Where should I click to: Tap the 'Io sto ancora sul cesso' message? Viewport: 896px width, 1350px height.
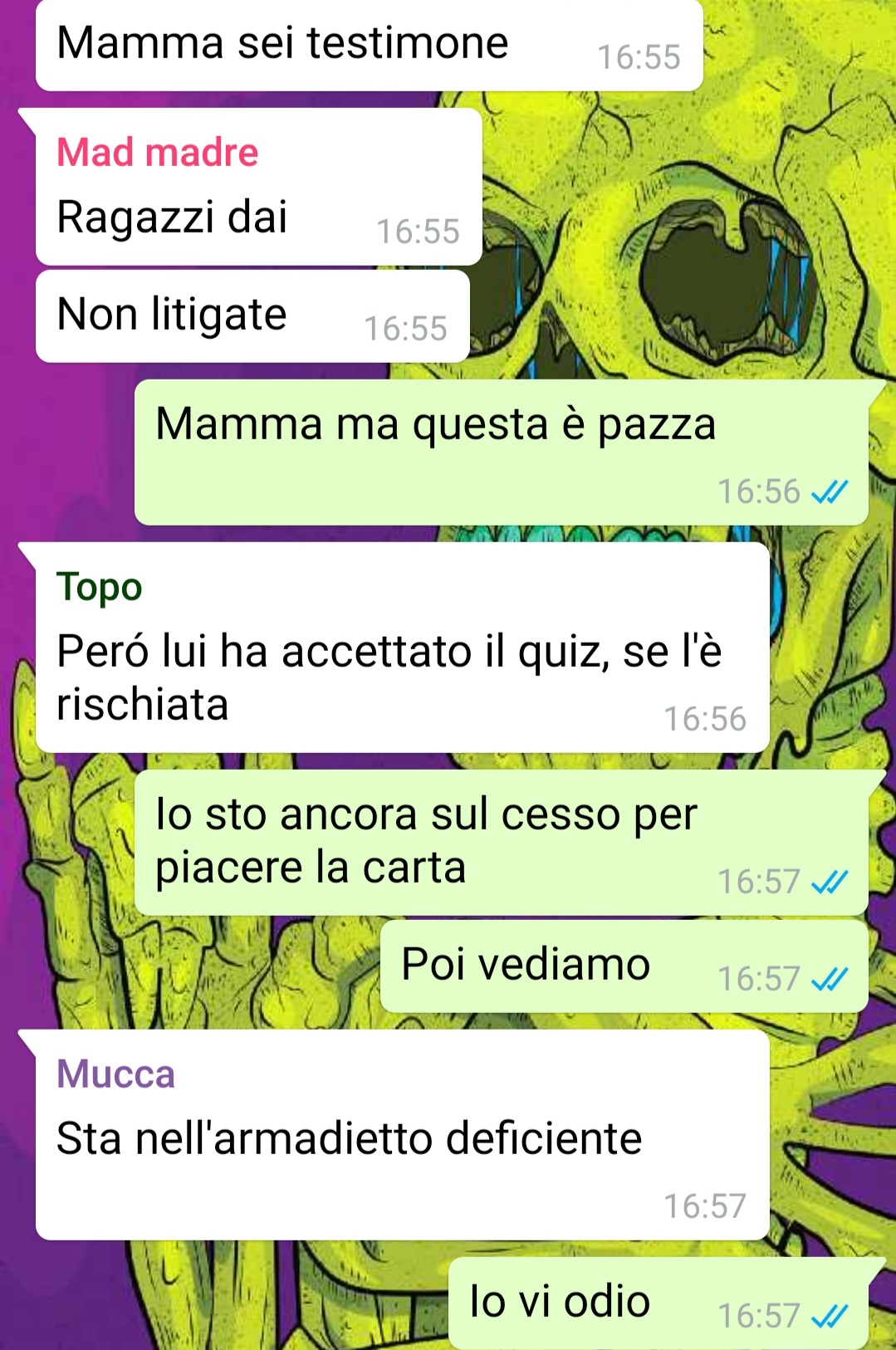point(502,843)
